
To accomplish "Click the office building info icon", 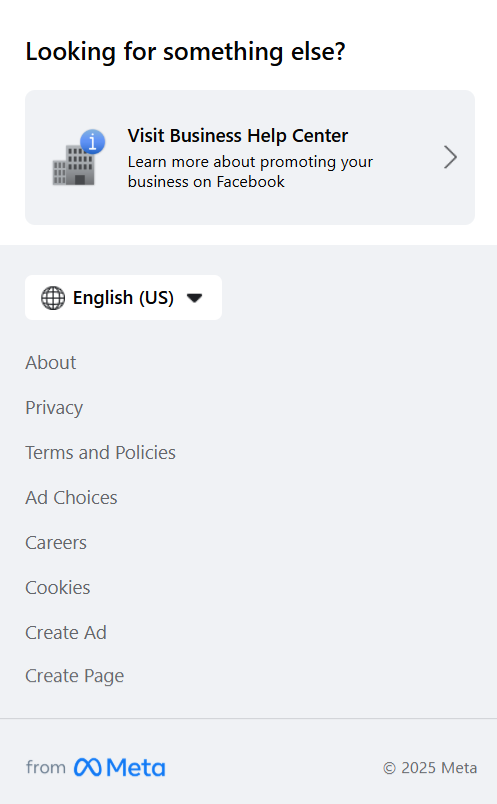I will pyautogui.click(x=78, y=158).
